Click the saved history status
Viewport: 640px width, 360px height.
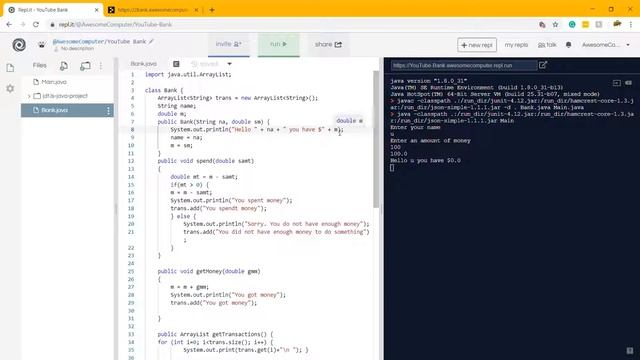point(206,64)
